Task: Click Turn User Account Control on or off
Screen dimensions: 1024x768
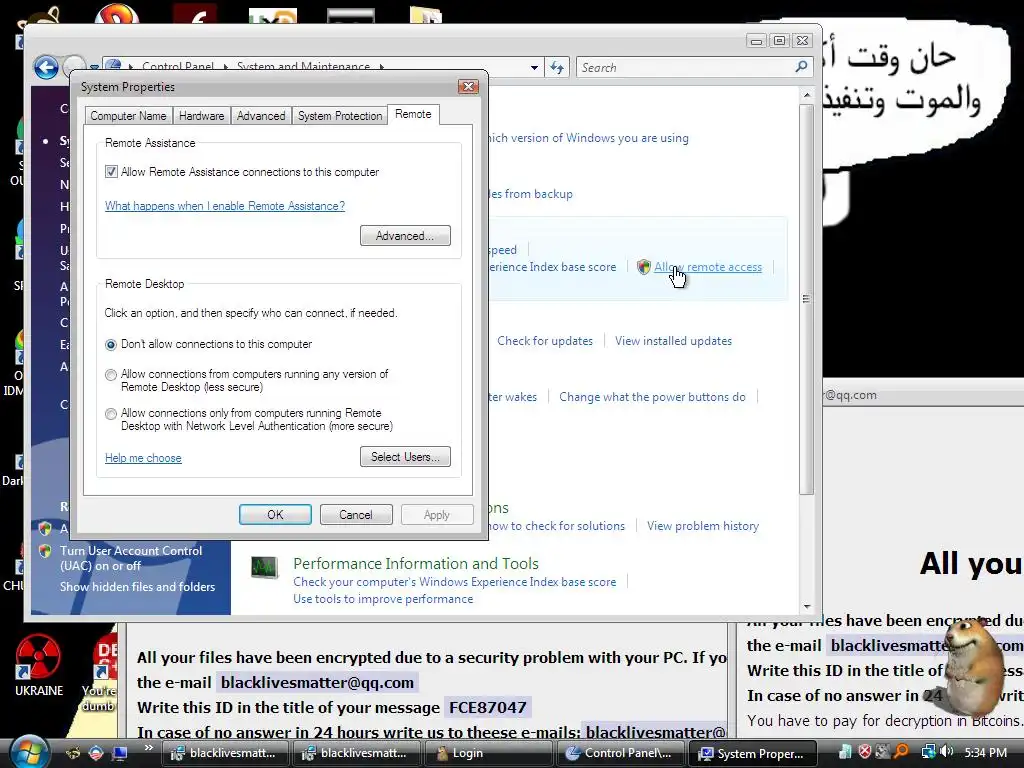Action: click(131, 558)
